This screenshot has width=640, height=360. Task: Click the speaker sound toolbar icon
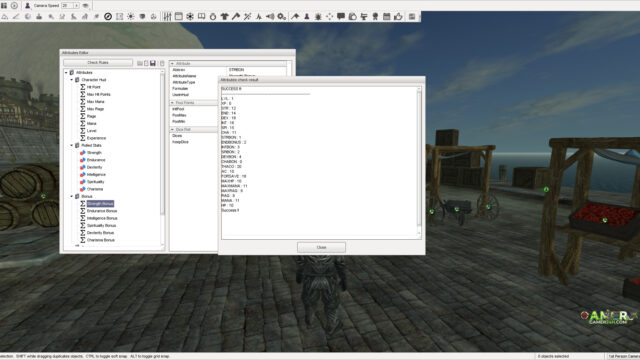coord(270,16)
